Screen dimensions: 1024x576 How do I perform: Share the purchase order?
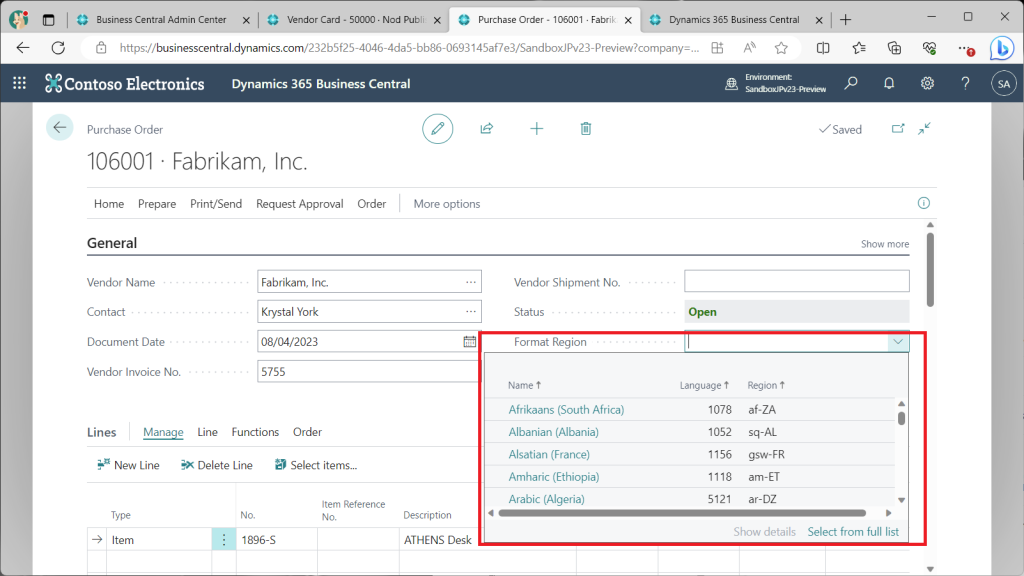click(487, 129)
